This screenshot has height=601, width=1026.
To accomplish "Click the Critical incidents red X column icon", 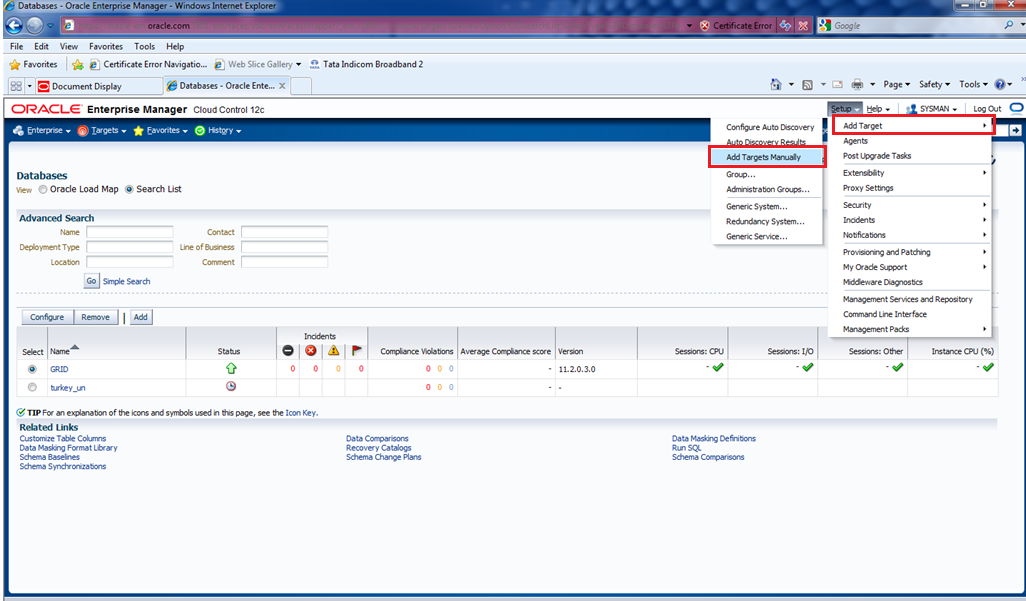I will (310, 351).
